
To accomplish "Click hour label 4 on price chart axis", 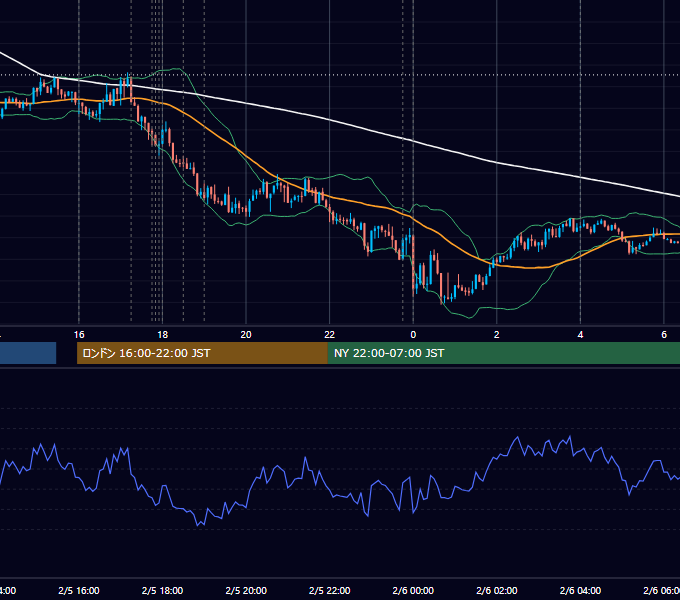I will [x=580, y=335].
